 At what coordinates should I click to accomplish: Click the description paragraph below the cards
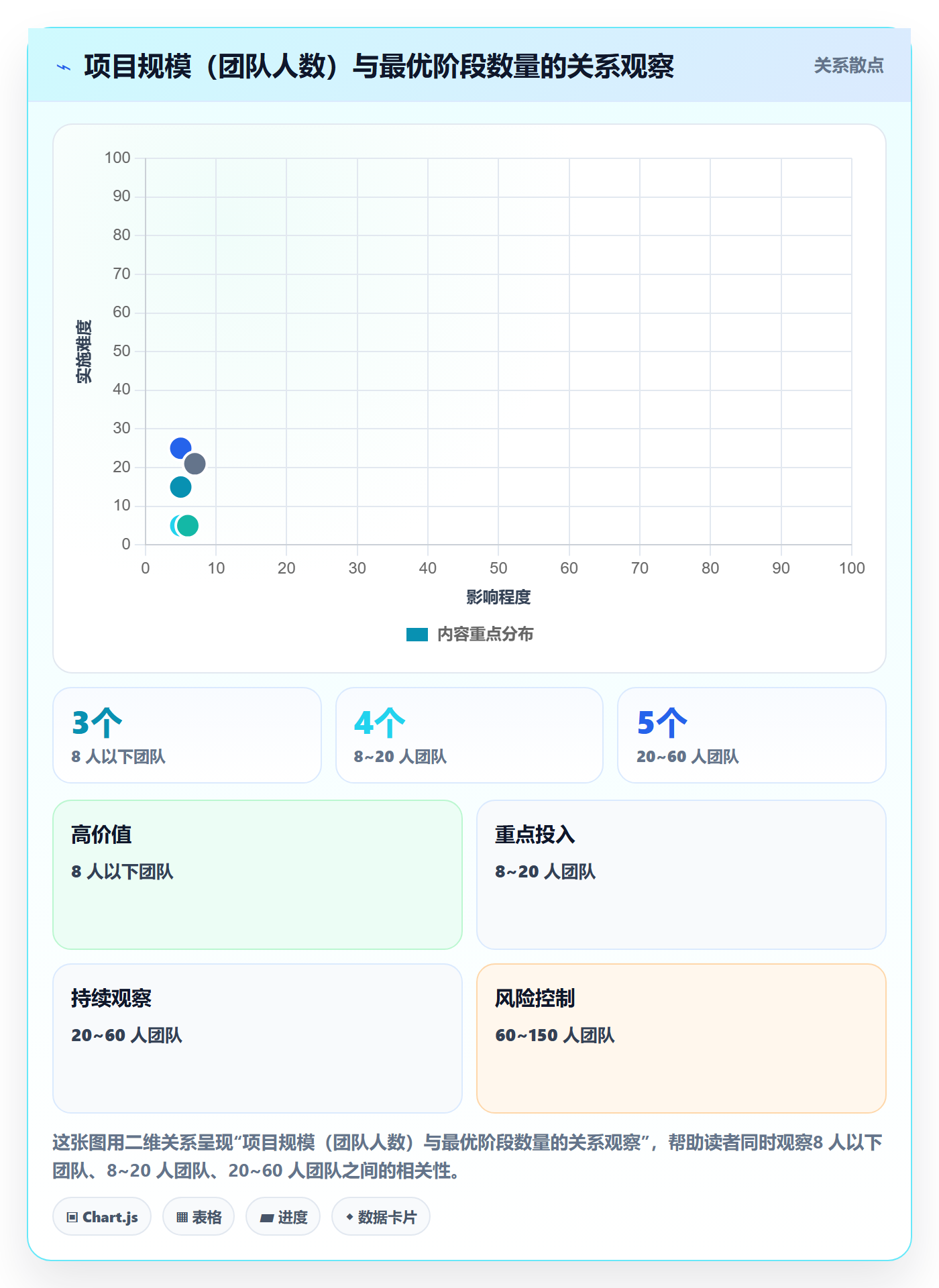point(467,1157)
